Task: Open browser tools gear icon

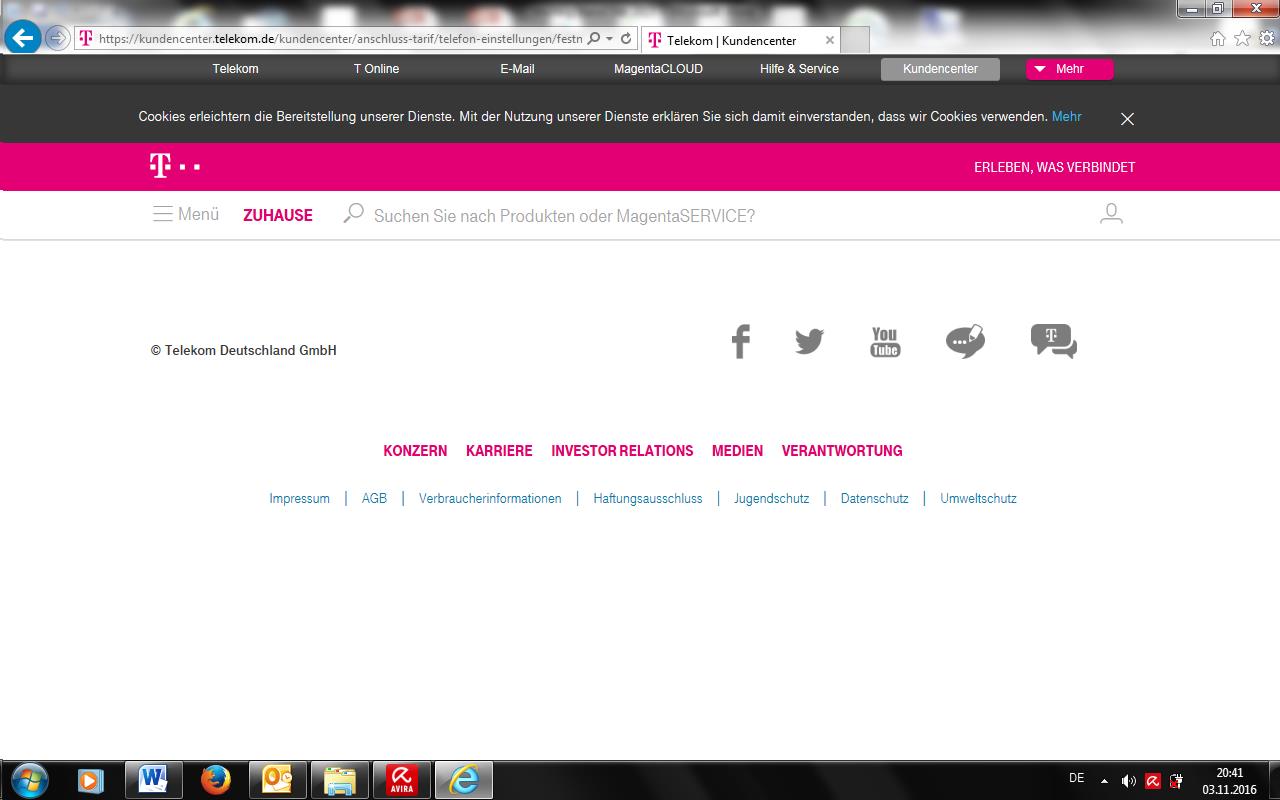Action: coord(1266,38)
